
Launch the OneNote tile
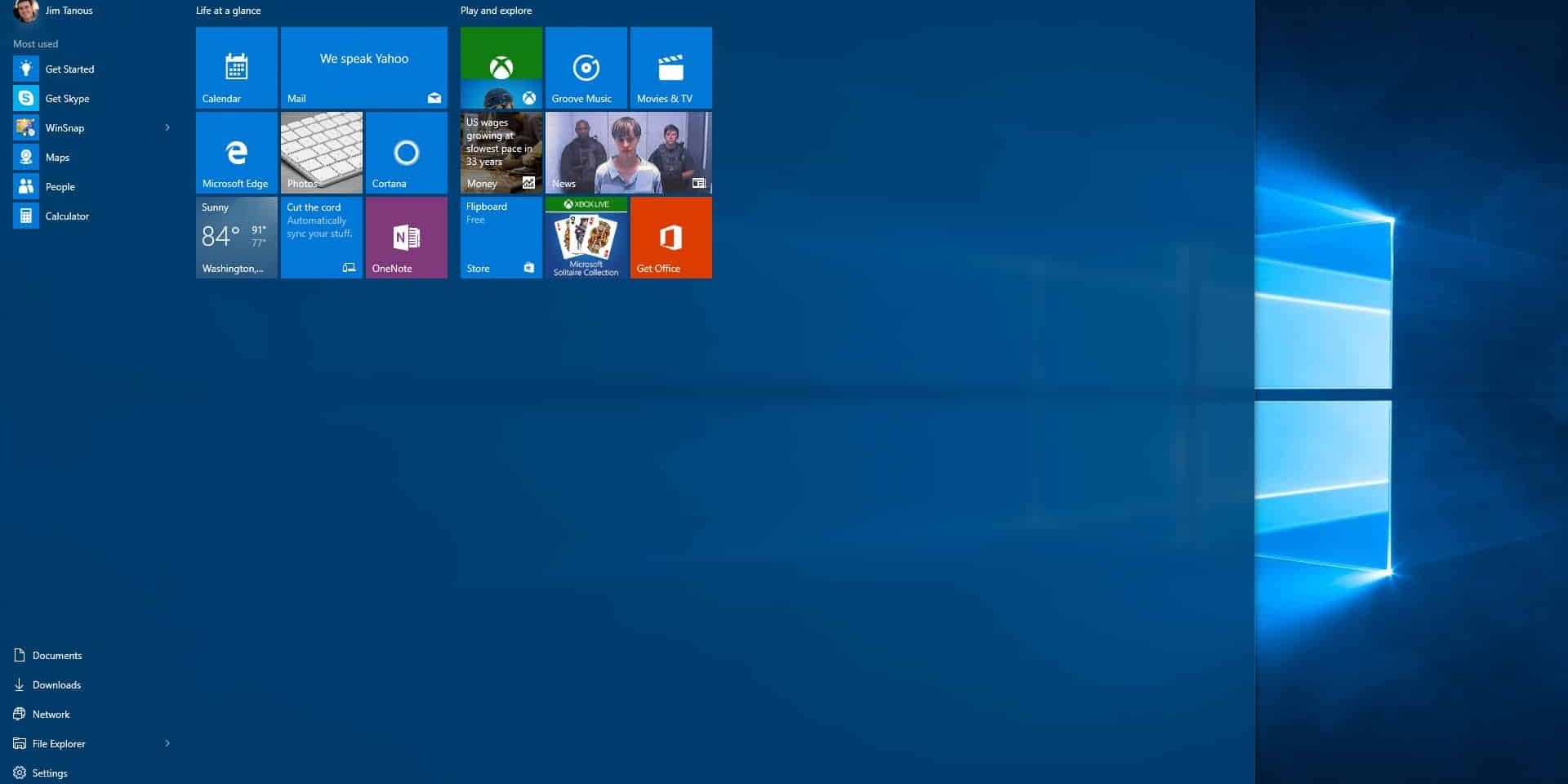[x=407, y=238]
